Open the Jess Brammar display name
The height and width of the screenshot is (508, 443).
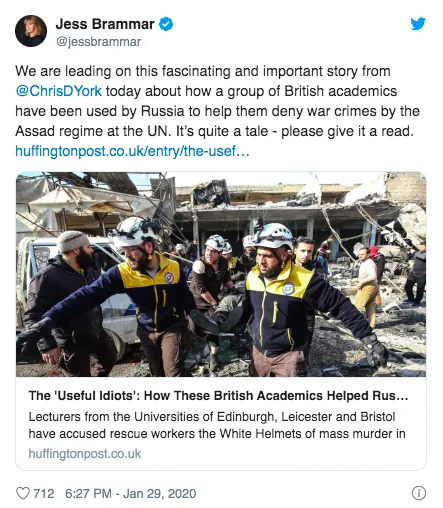coord(105,24)
